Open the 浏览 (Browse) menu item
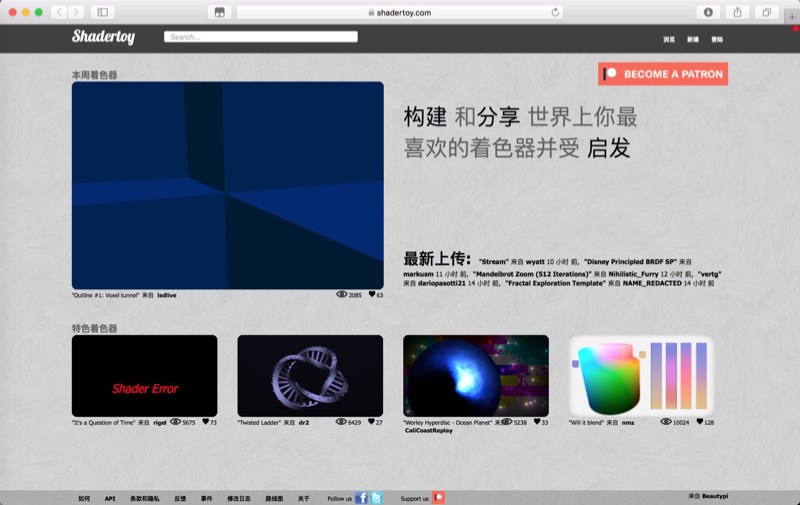Image resolution: width=800 pixels, height=505 pixels. 669,39
